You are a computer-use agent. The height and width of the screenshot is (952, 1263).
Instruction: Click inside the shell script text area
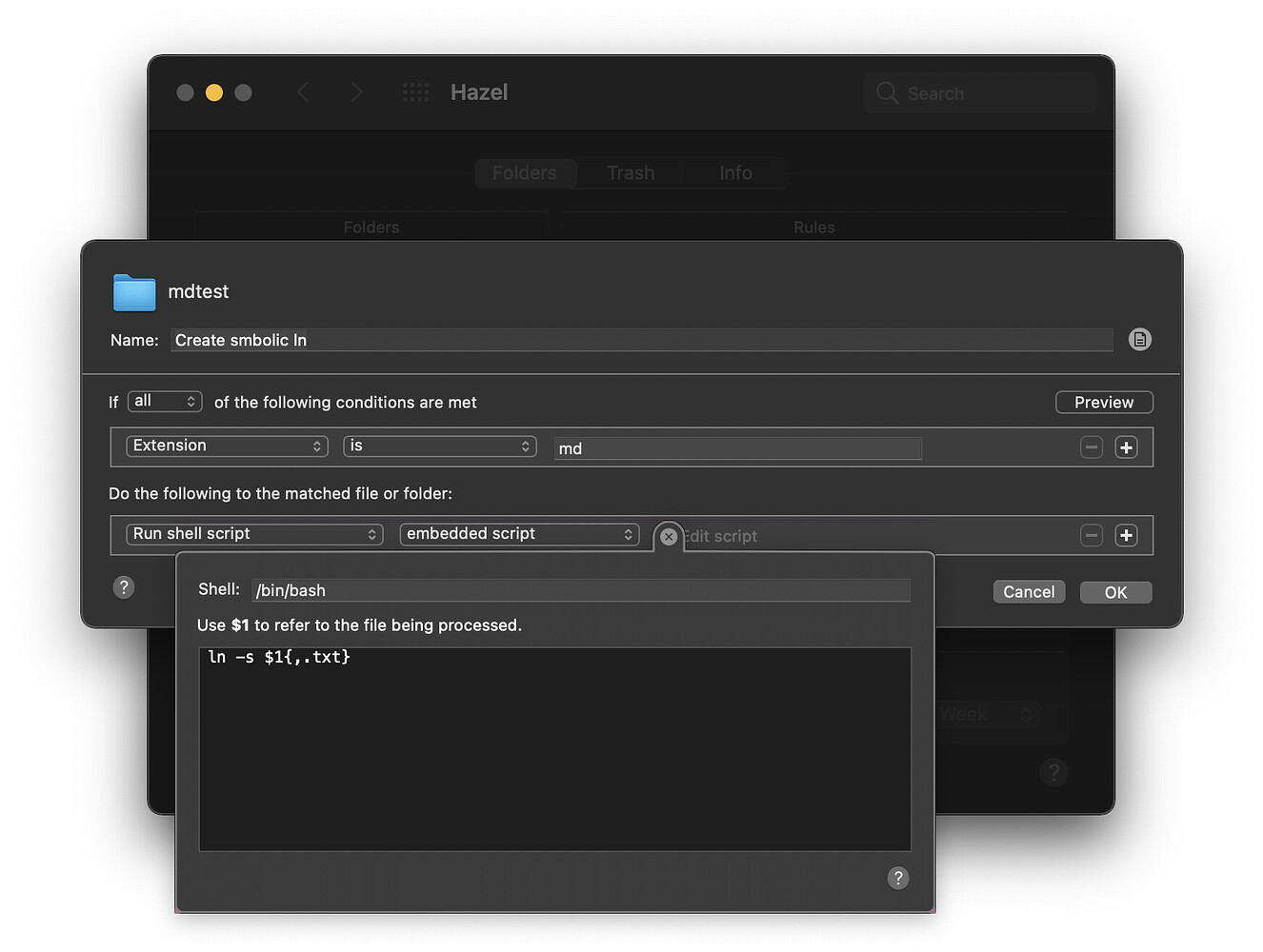coord(554,748)
